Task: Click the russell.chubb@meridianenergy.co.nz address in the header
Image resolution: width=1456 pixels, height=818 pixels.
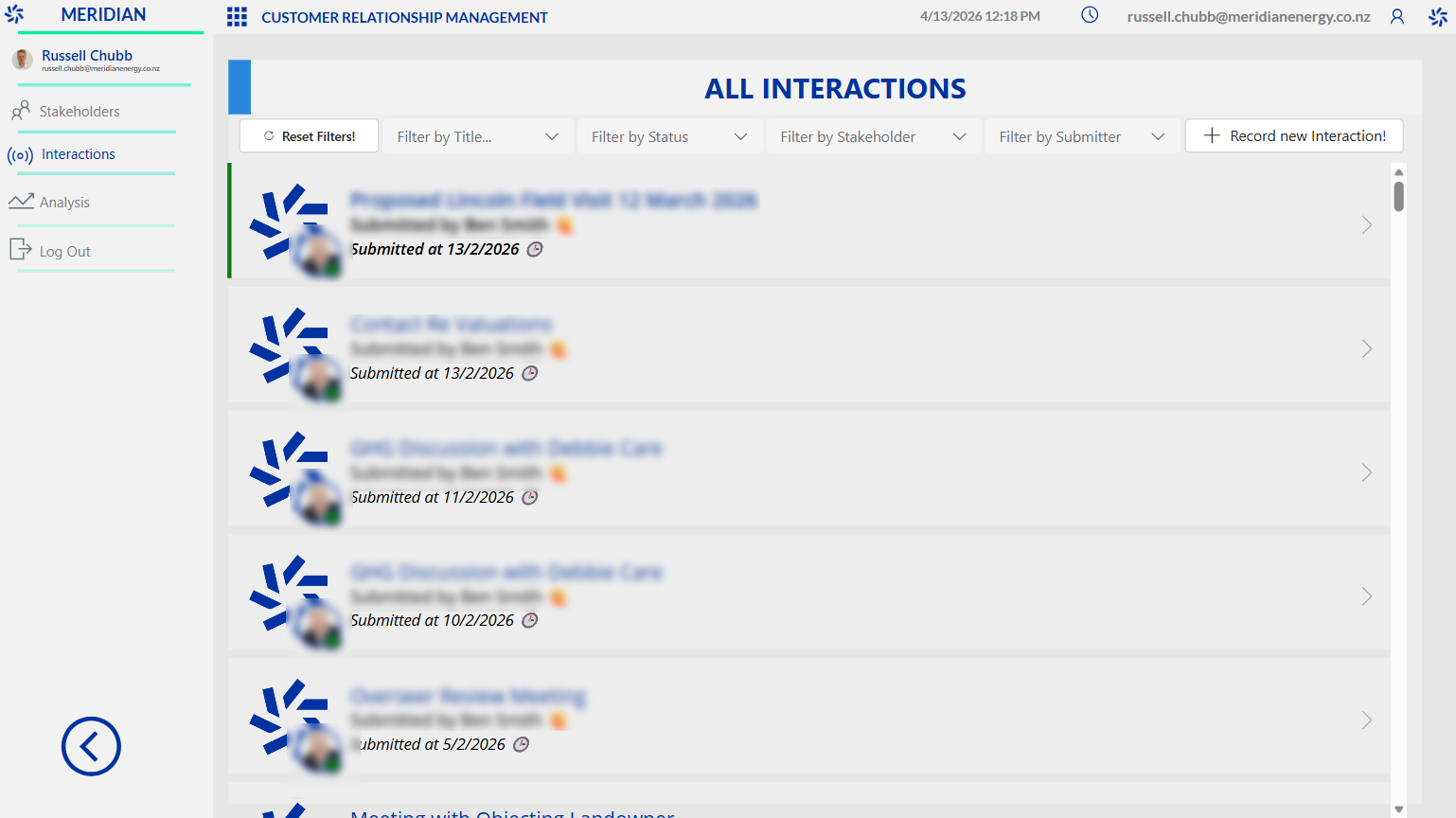Action: [x=1249, y=16]
